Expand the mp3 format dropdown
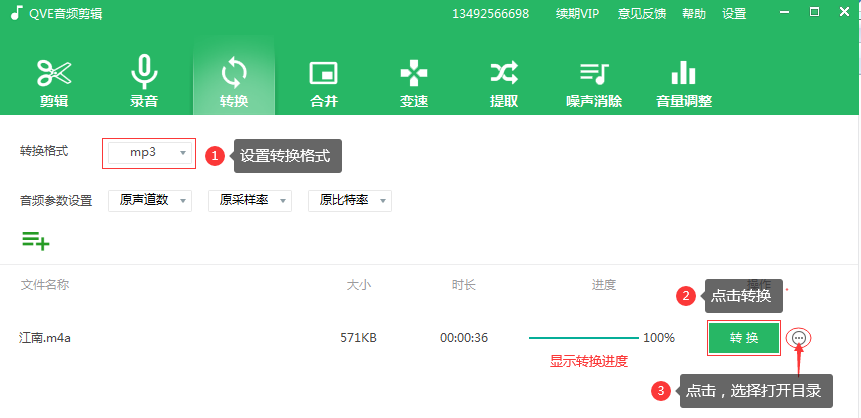 click(x=150, y=153)
